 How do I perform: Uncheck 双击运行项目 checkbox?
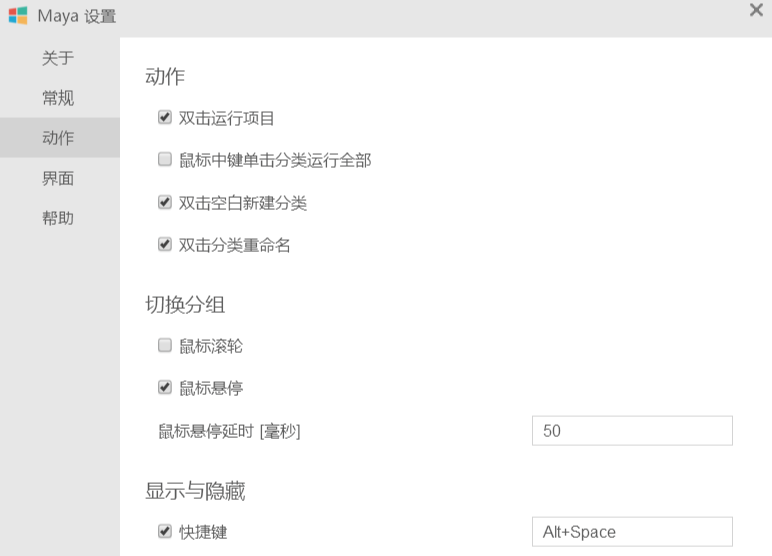pyautogui.click(x=165, y=117)
